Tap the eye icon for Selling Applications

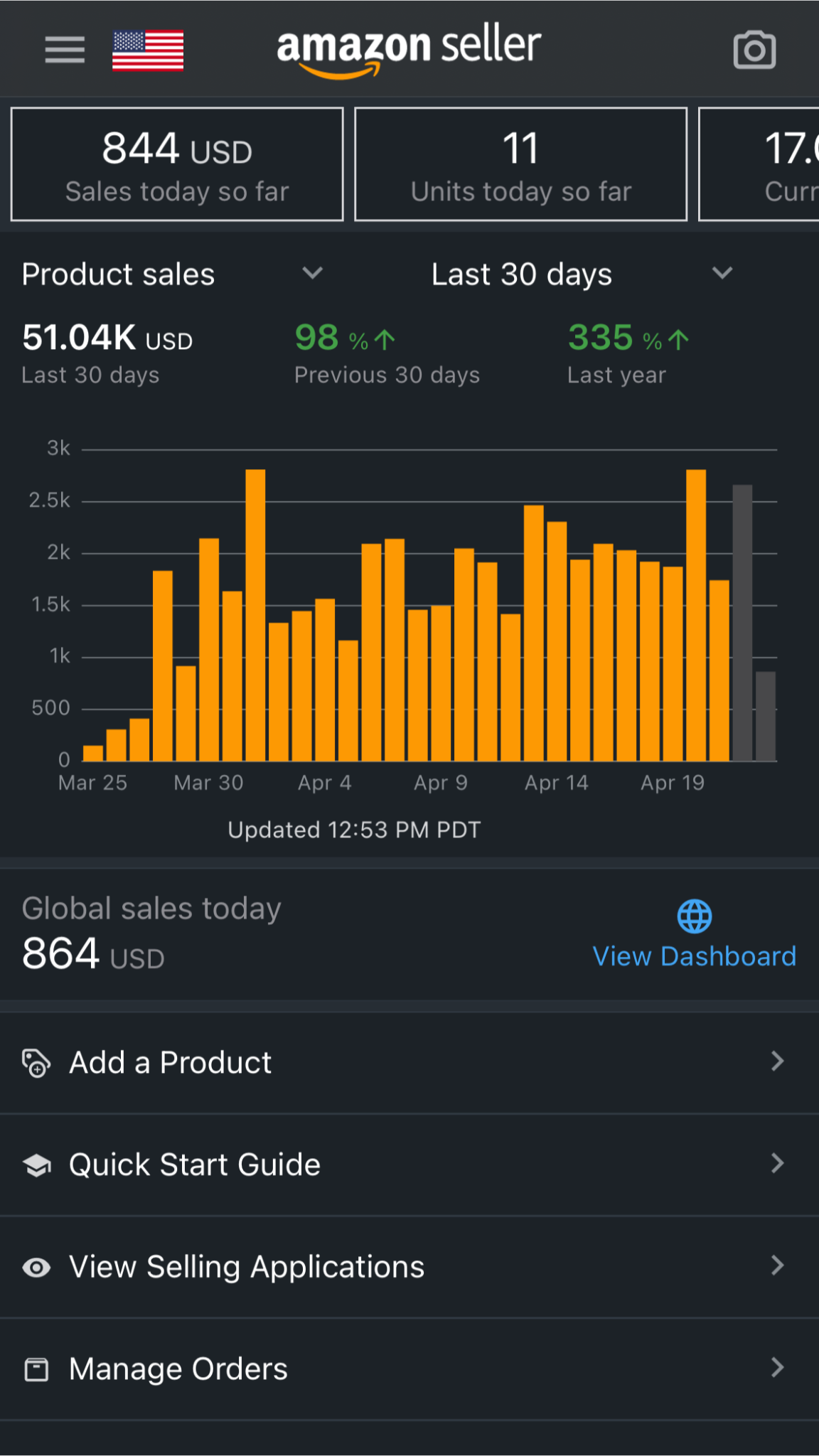(x=36, y=1267)
